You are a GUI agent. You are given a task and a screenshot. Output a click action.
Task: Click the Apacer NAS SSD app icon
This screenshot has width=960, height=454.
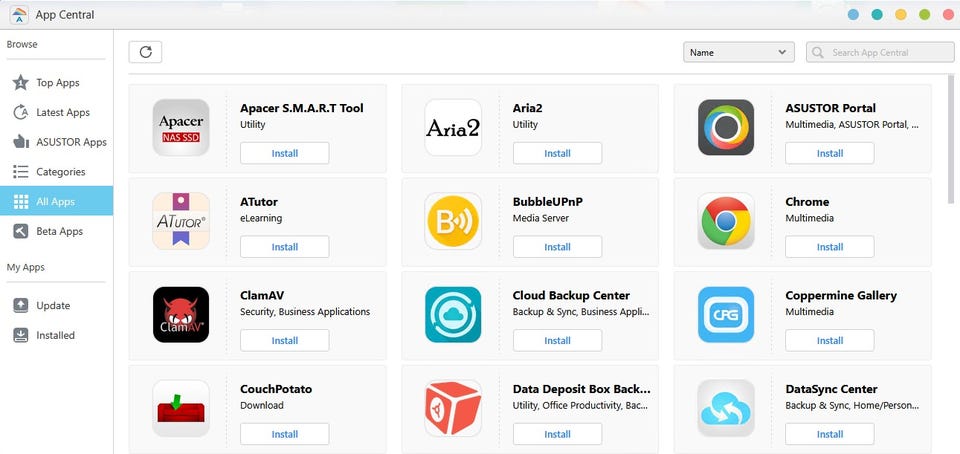point(181,127)
